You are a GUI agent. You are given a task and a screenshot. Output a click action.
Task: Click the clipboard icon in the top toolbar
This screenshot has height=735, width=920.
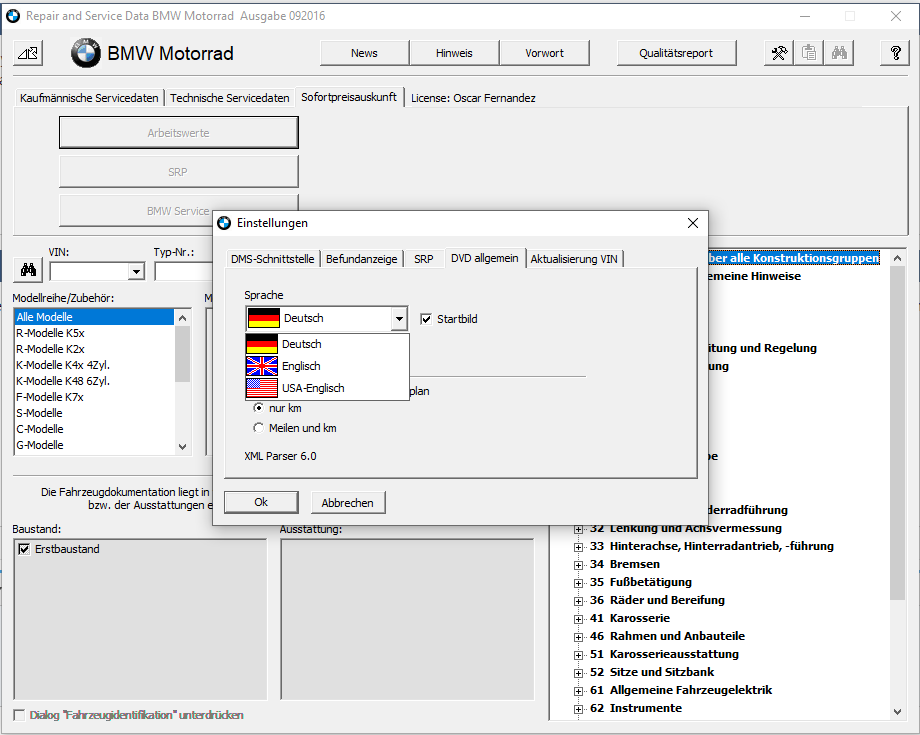pyautogui.click(x=809, y=53)
